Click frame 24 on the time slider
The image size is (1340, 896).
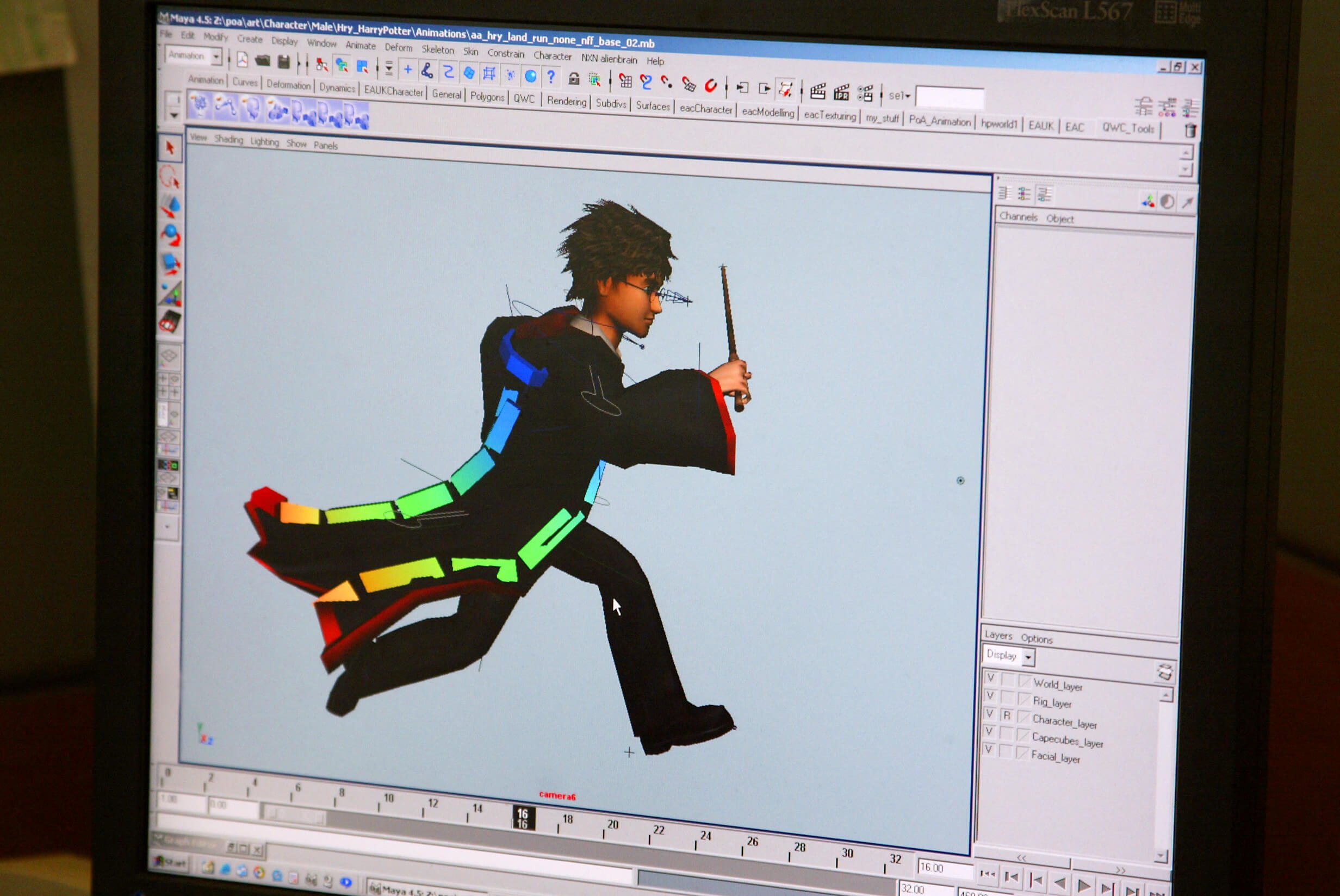(x=706, y=836)
